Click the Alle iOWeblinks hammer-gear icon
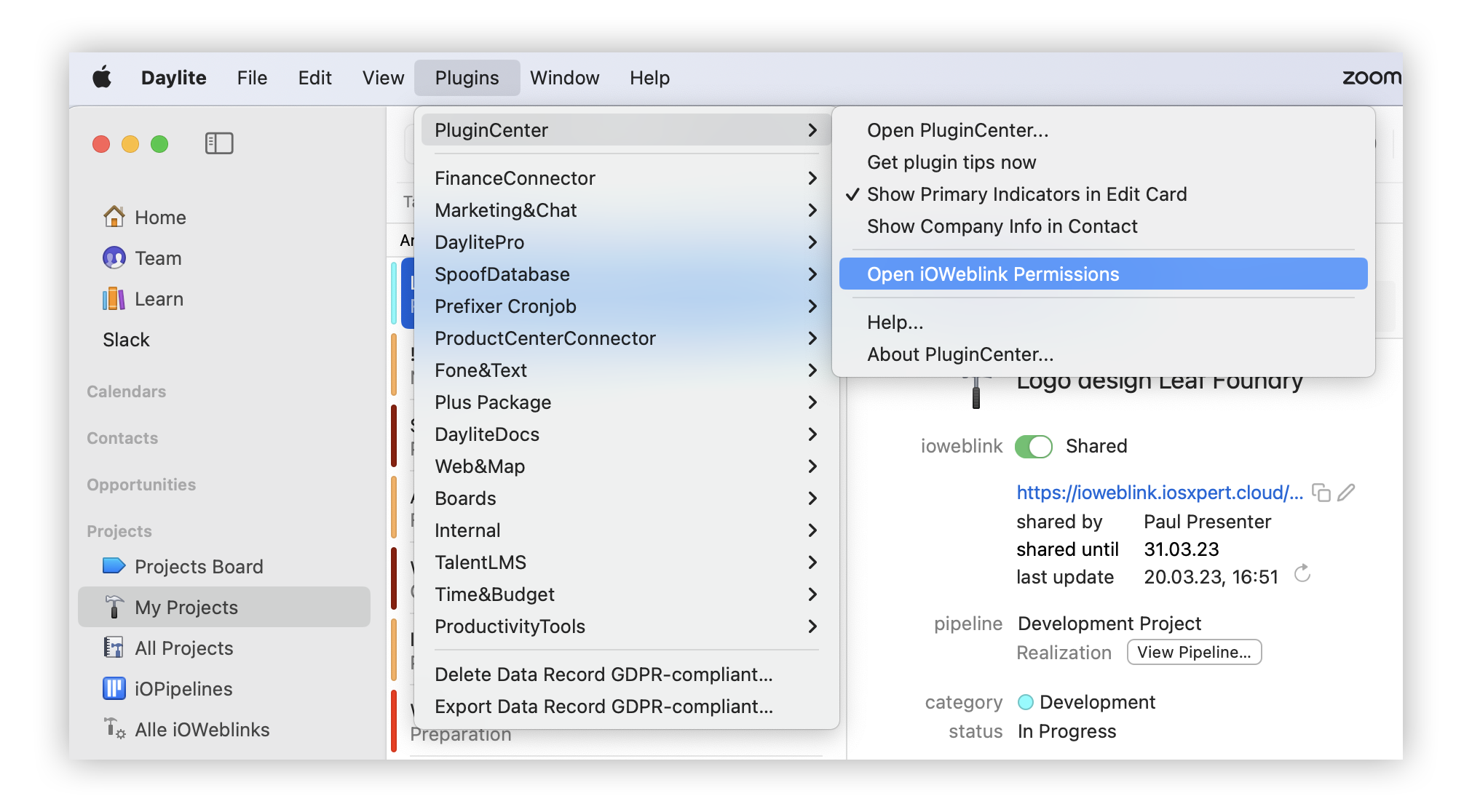 pyautogui.click(x=114, y=728)
